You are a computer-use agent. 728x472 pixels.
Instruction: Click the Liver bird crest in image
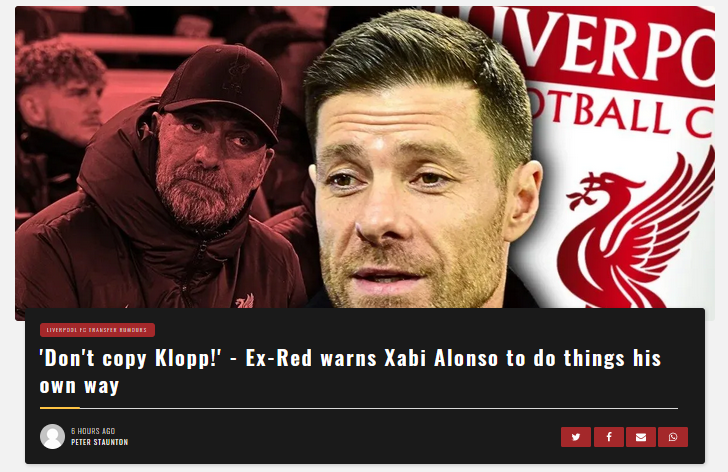(x=638, y=234)
